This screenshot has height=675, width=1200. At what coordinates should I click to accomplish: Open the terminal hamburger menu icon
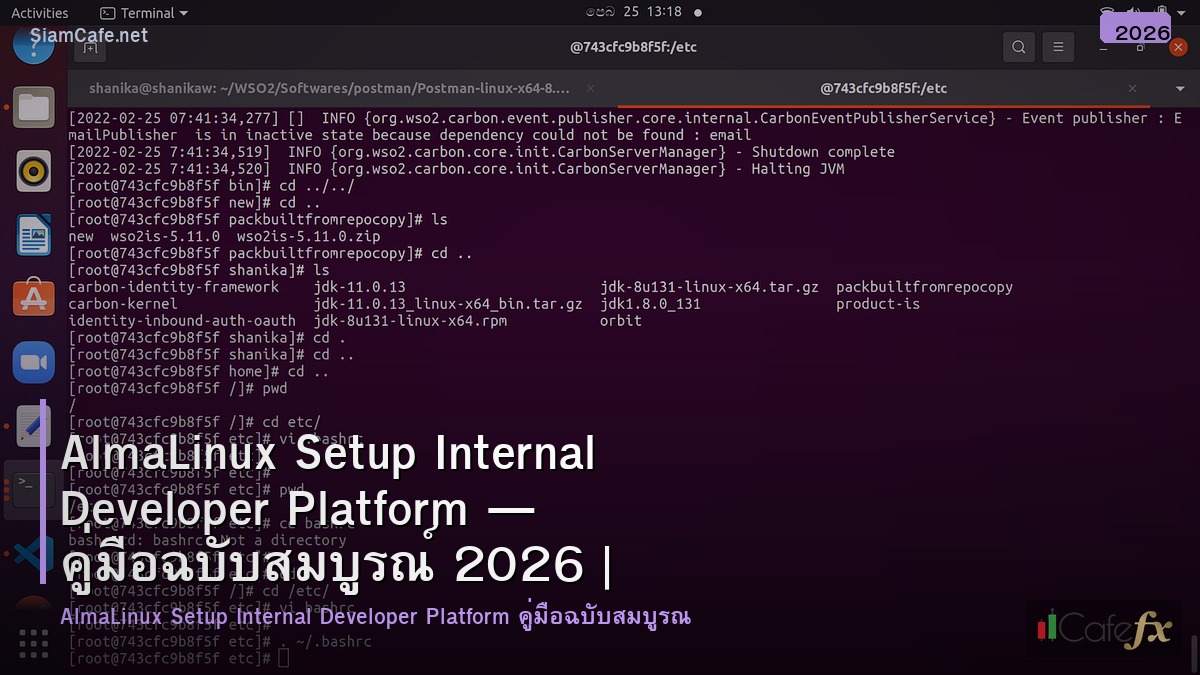pyautogui.click(x=1058, y=47)
